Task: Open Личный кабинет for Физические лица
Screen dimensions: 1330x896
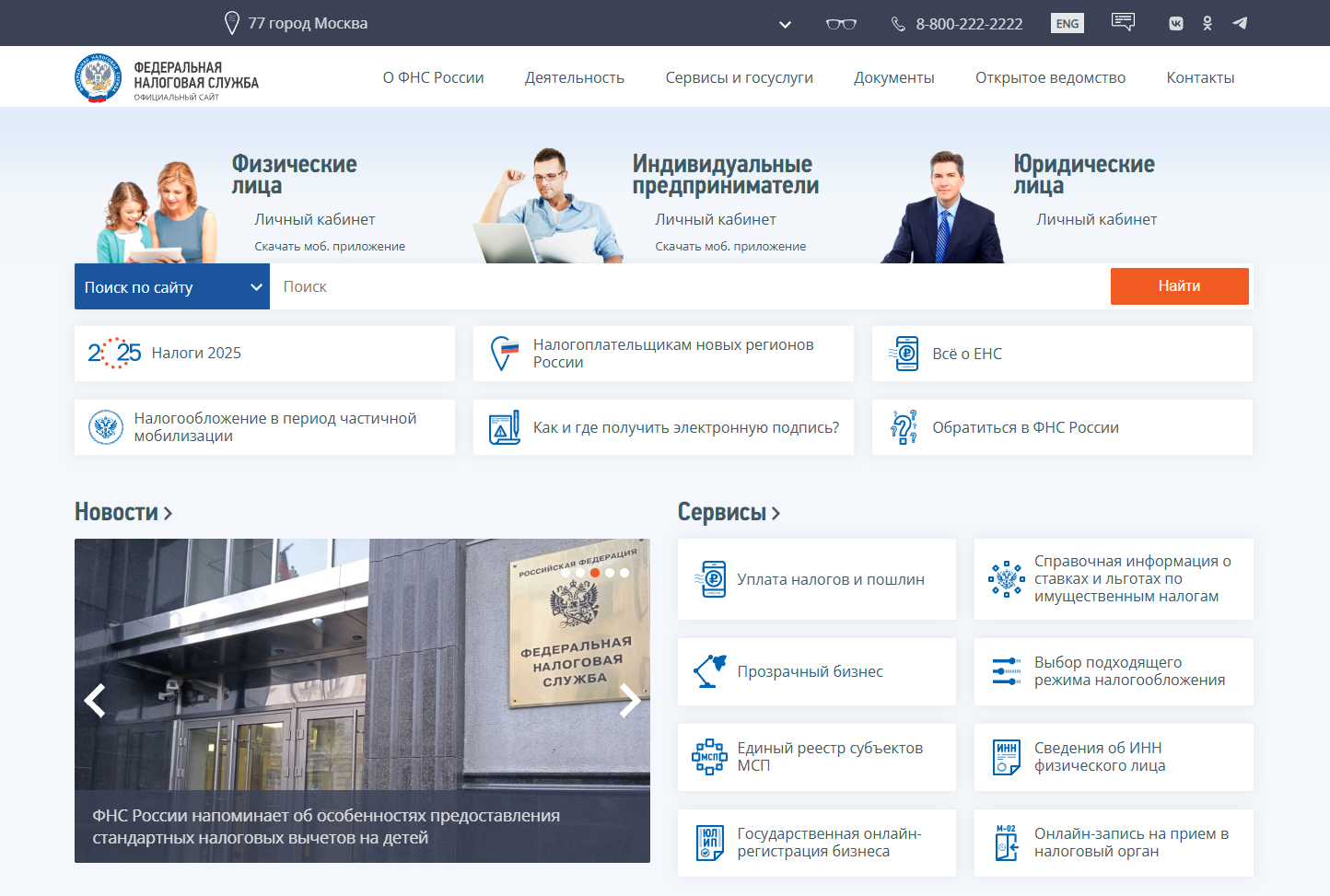Action: pyautogui.click(x=315, y=219)
